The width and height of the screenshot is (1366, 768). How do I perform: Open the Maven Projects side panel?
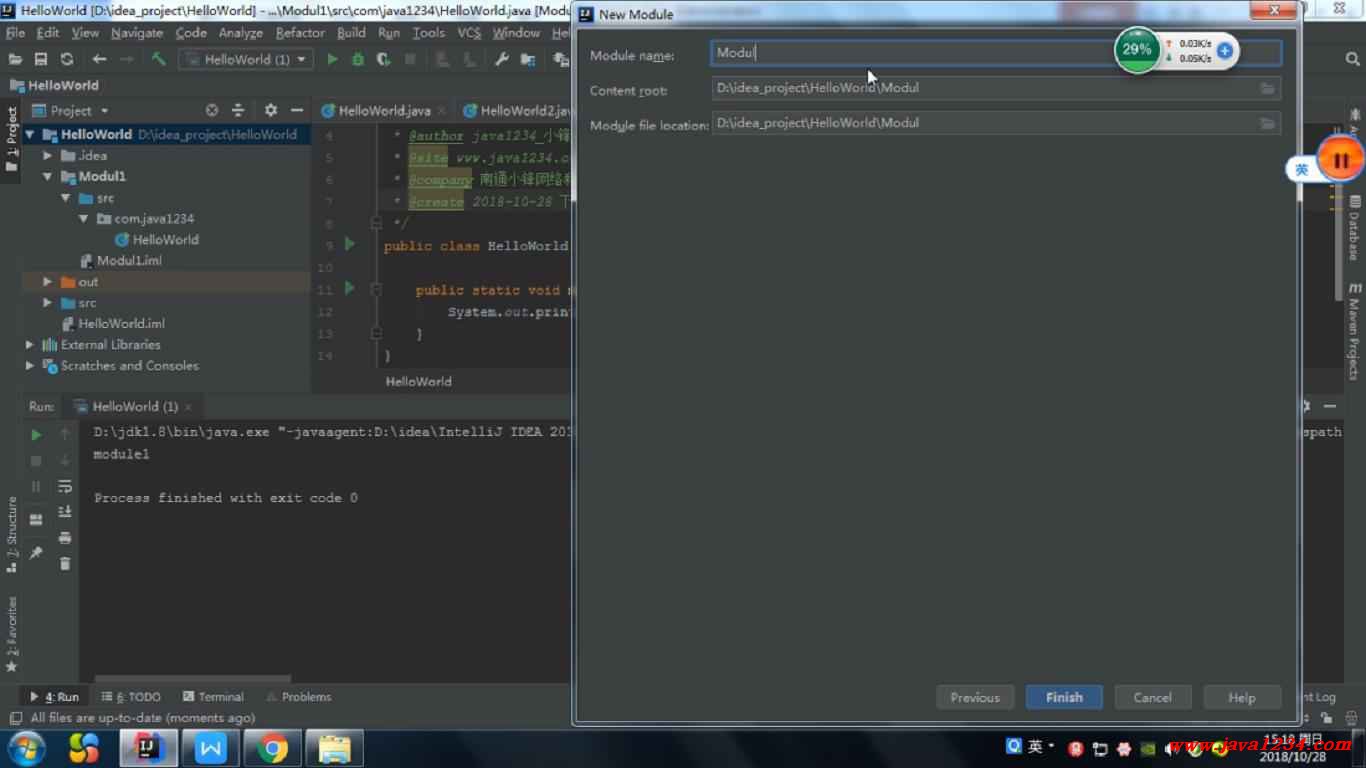(x=1353, y=330)
